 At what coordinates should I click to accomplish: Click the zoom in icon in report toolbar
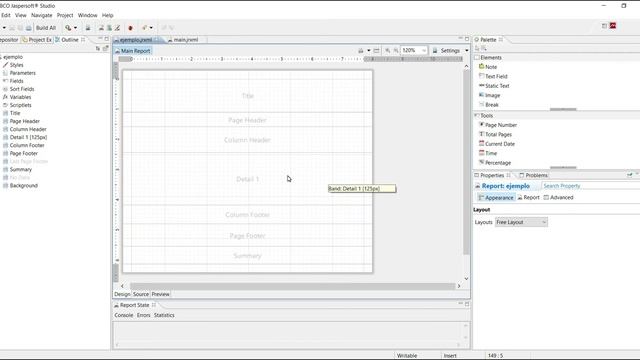click(387, 51)
